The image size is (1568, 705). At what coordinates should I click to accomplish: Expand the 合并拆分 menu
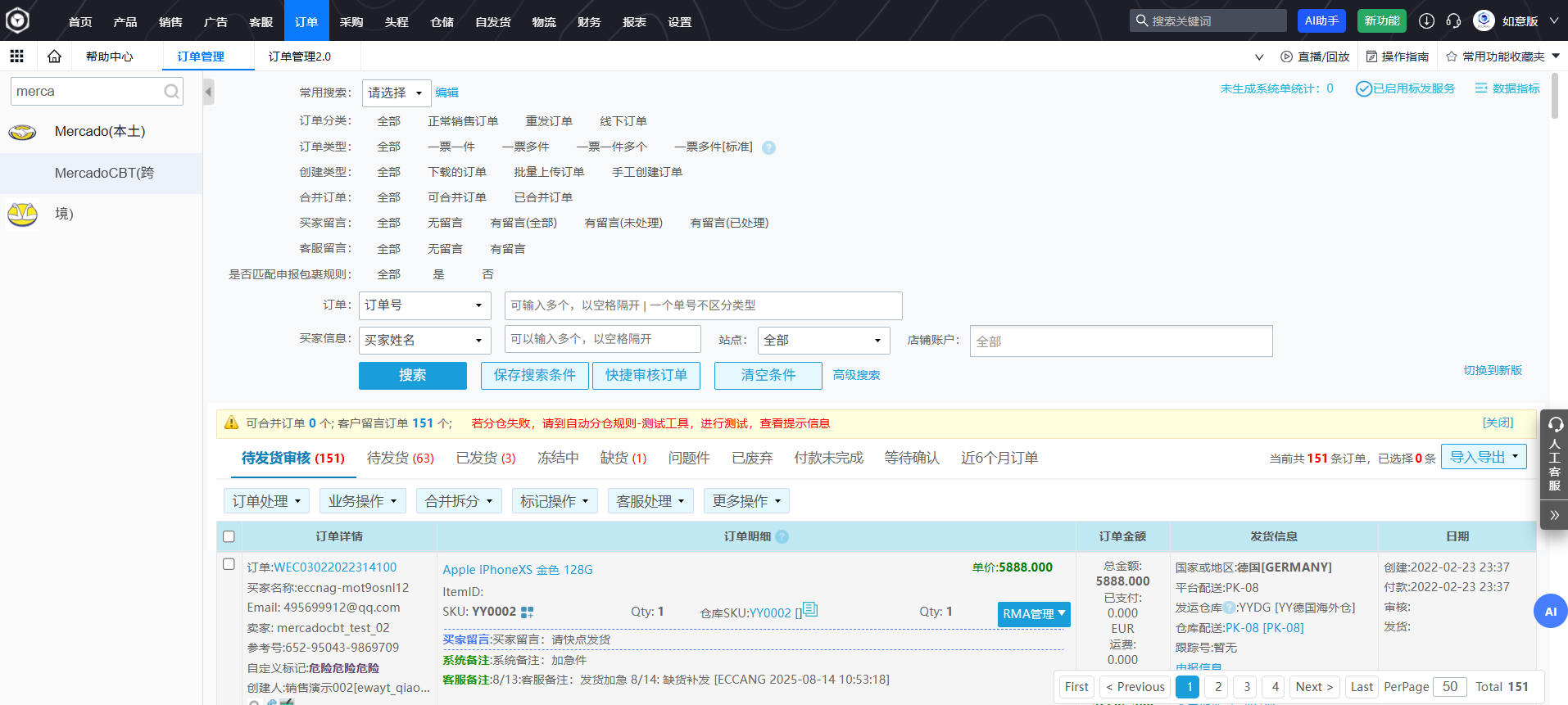(x=459, y=501)
